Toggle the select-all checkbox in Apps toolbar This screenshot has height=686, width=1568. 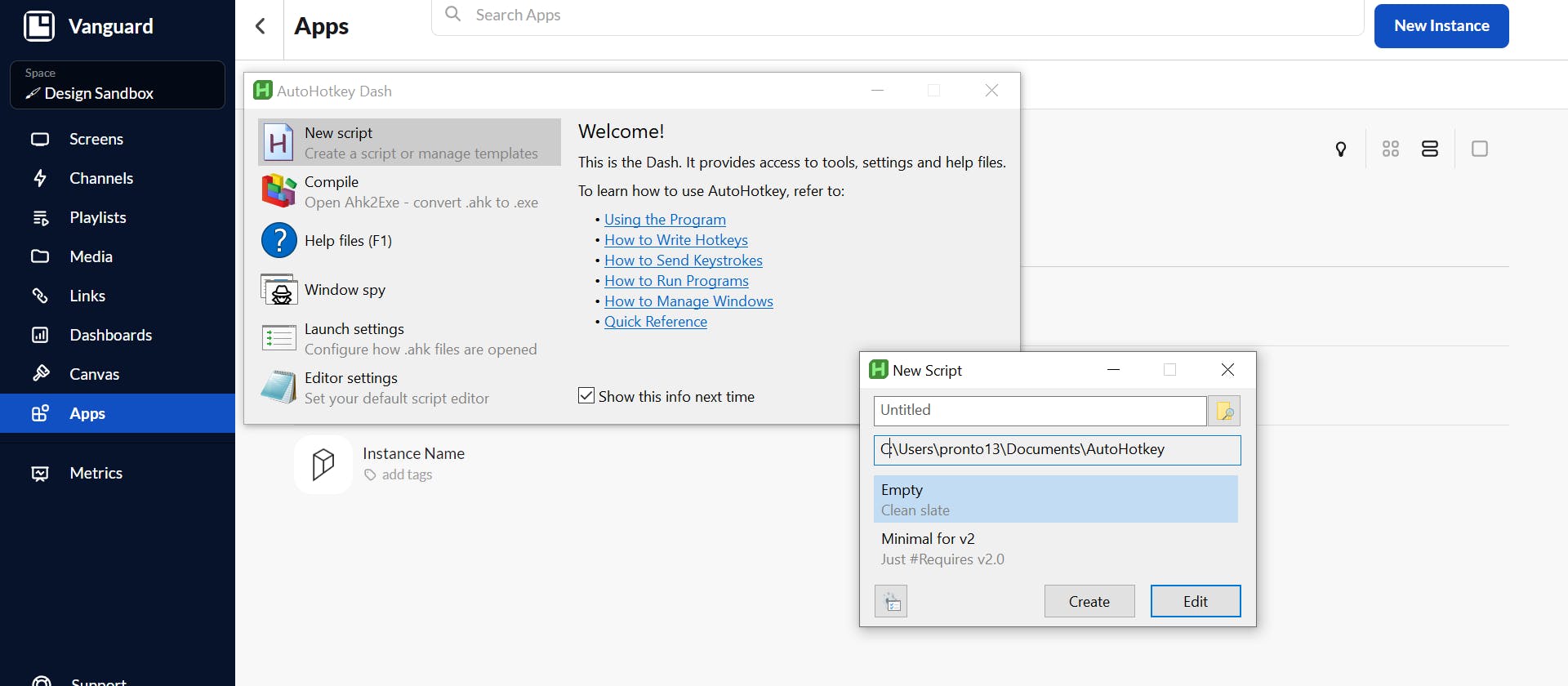coord(1480,149)
